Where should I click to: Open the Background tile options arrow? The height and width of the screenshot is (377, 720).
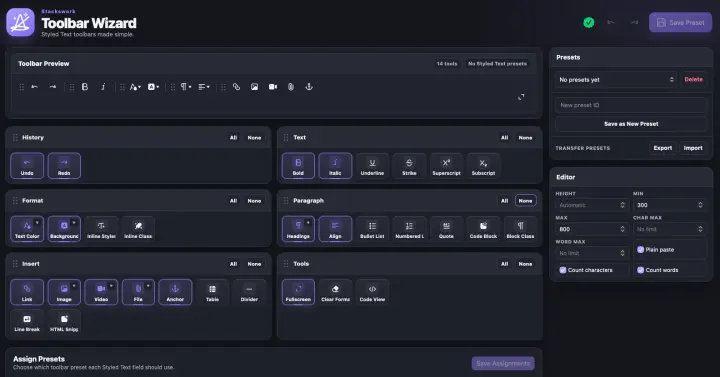[74, 223]
